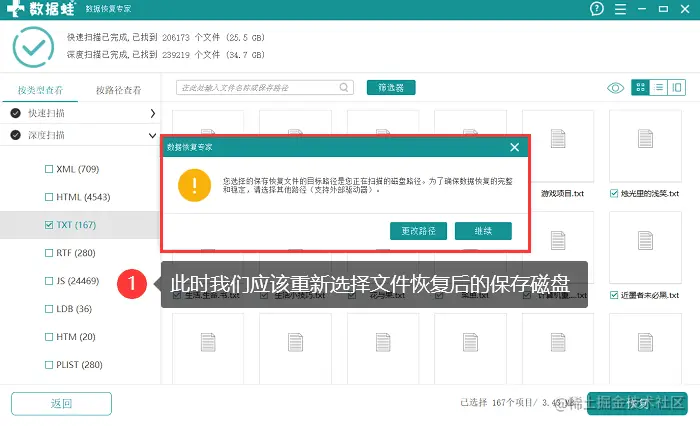Click the search magnifier icon
700x426 pixels.
click(x=344, y=88)
